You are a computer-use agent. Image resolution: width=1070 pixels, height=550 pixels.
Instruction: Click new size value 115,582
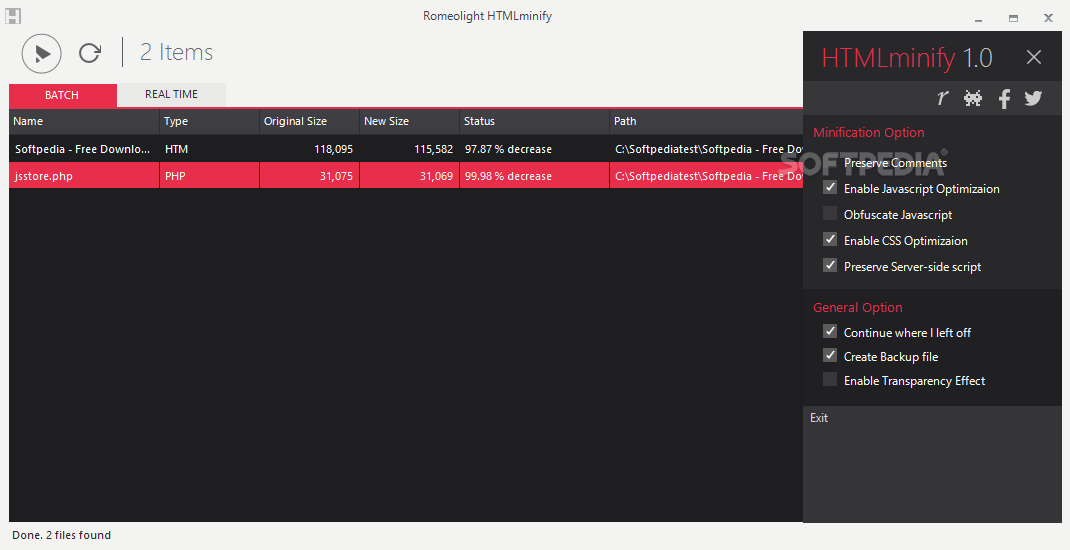(x=433, y=149)
